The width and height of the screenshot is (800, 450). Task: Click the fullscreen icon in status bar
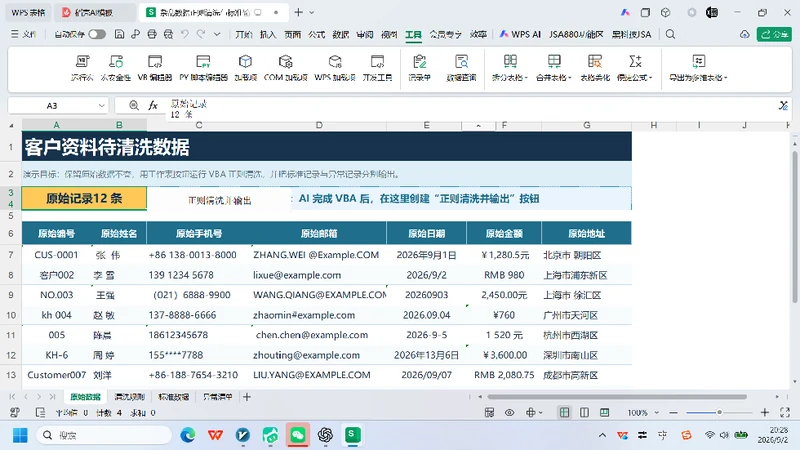[785, 412]
